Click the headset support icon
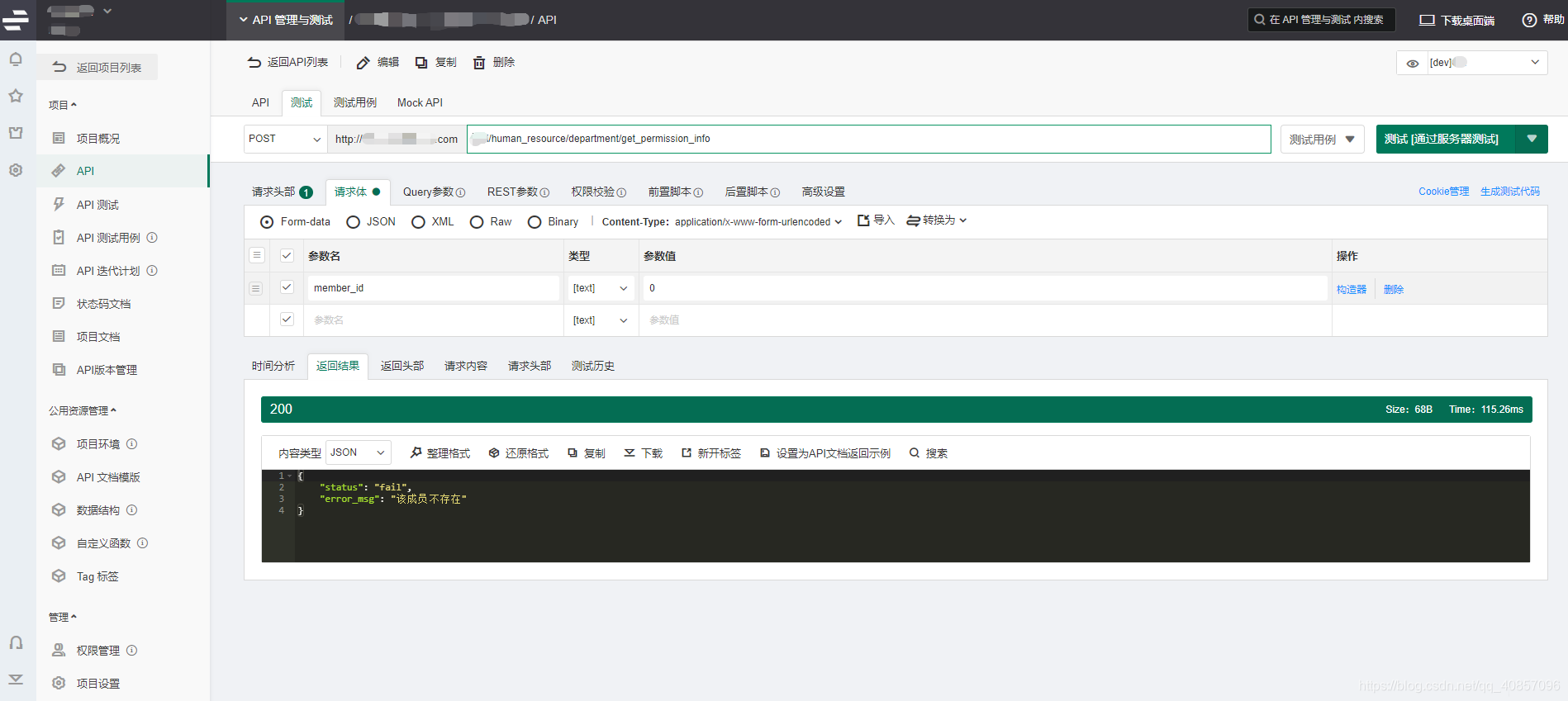Screen dimensions: 1568x701 click(16, 642)
